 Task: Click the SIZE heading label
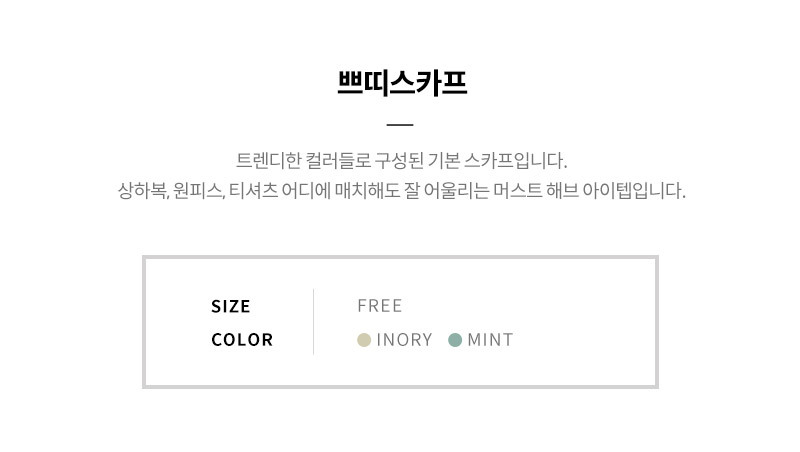231,307
